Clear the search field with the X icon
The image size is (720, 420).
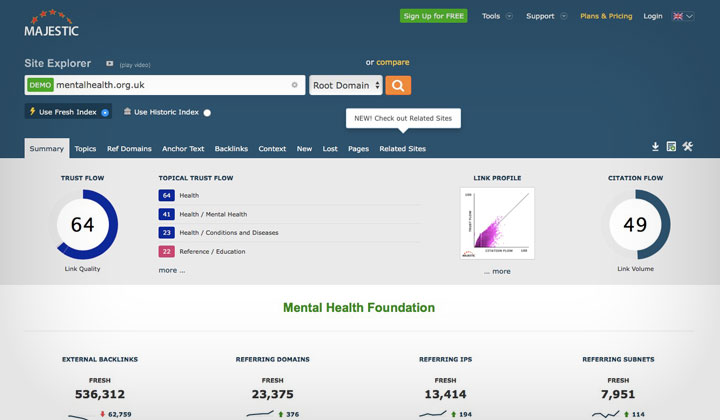click(x=294, y=85)
